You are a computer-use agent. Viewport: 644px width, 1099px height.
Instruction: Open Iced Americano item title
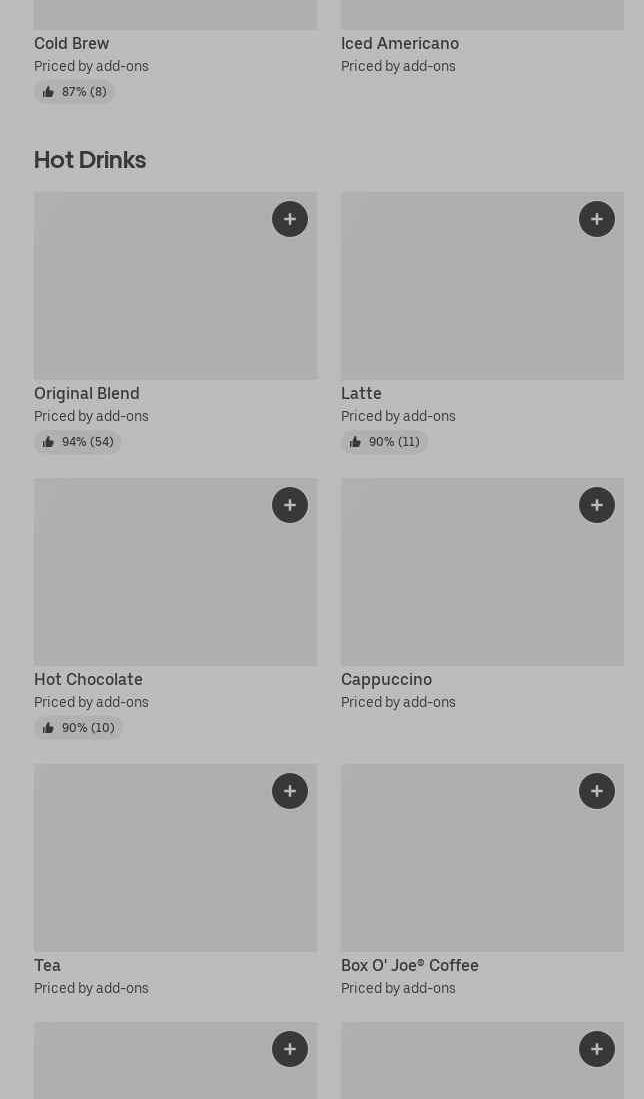click(399, 43)
